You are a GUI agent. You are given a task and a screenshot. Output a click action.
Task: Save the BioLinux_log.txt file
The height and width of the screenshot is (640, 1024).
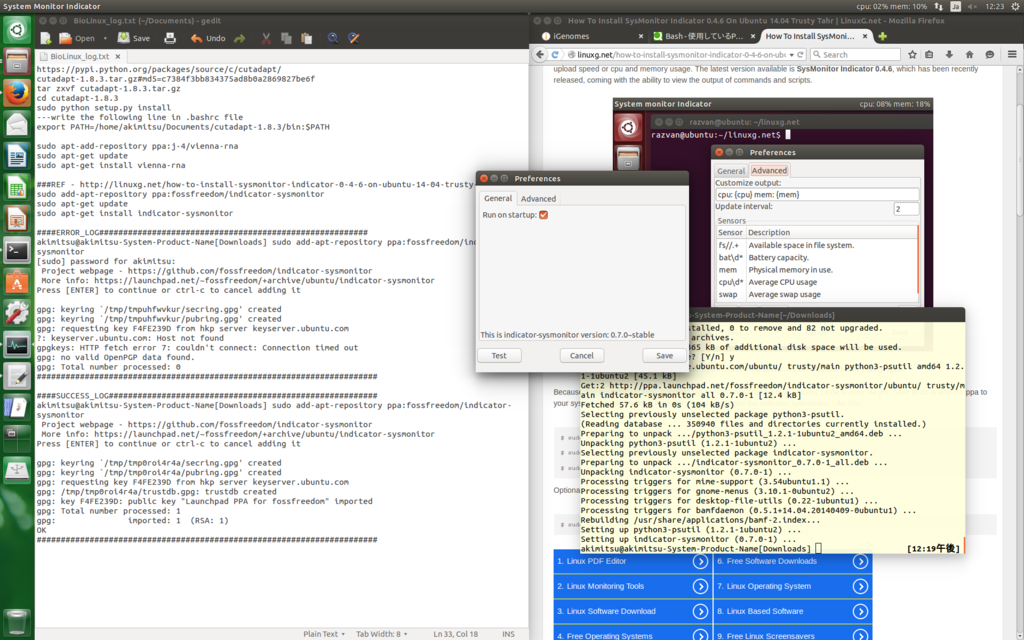click(134, 39)
